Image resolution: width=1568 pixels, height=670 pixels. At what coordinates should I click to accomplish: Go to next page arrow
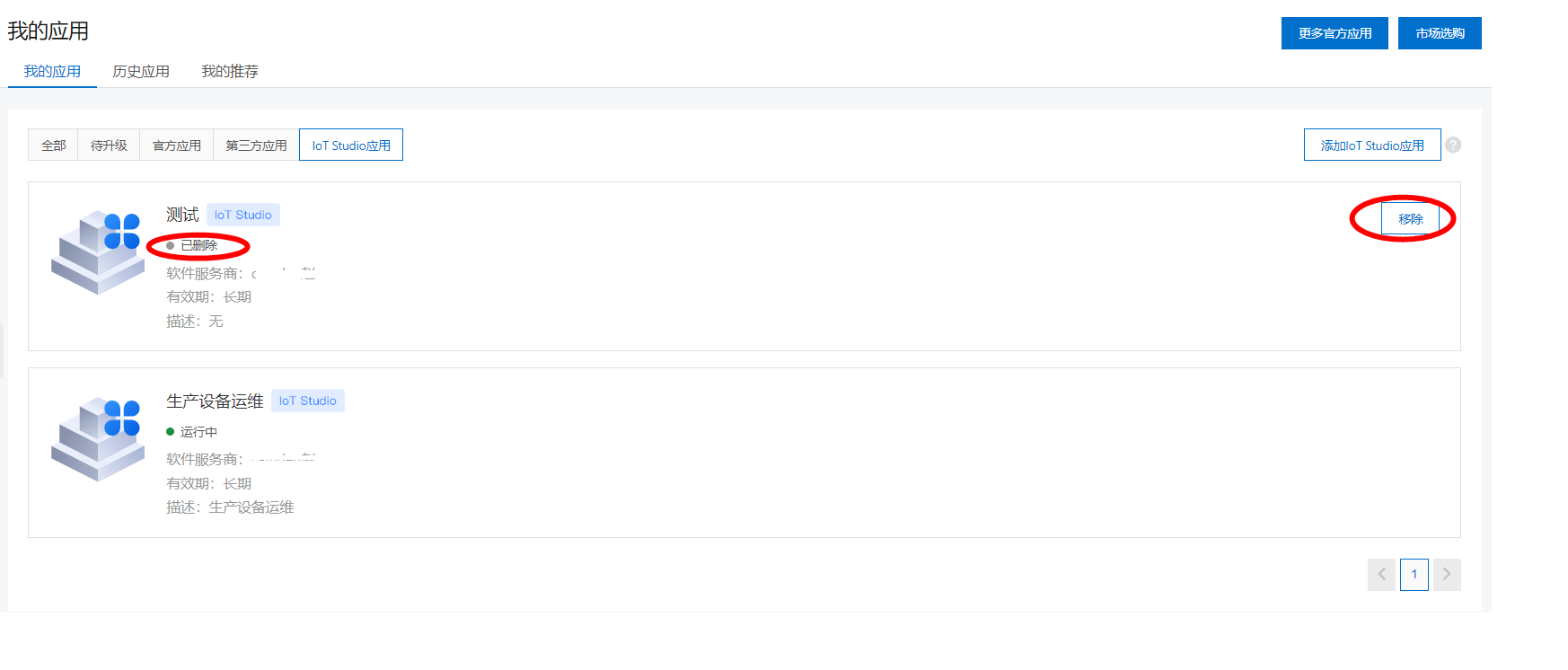[1447, 575]
